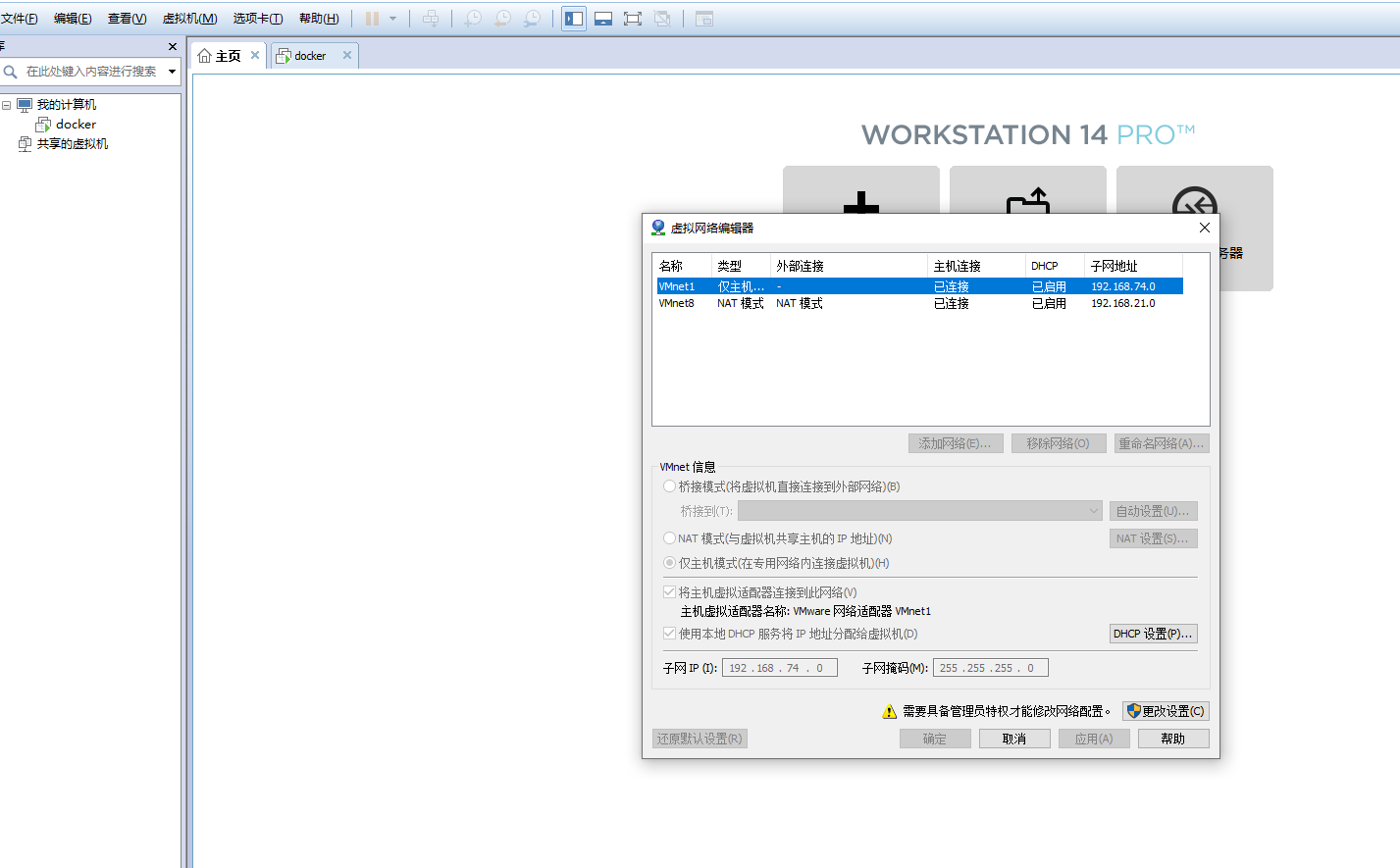Click the 确定 button
The height and width of the screenshot is (868, 1400).
click(935, 739)
